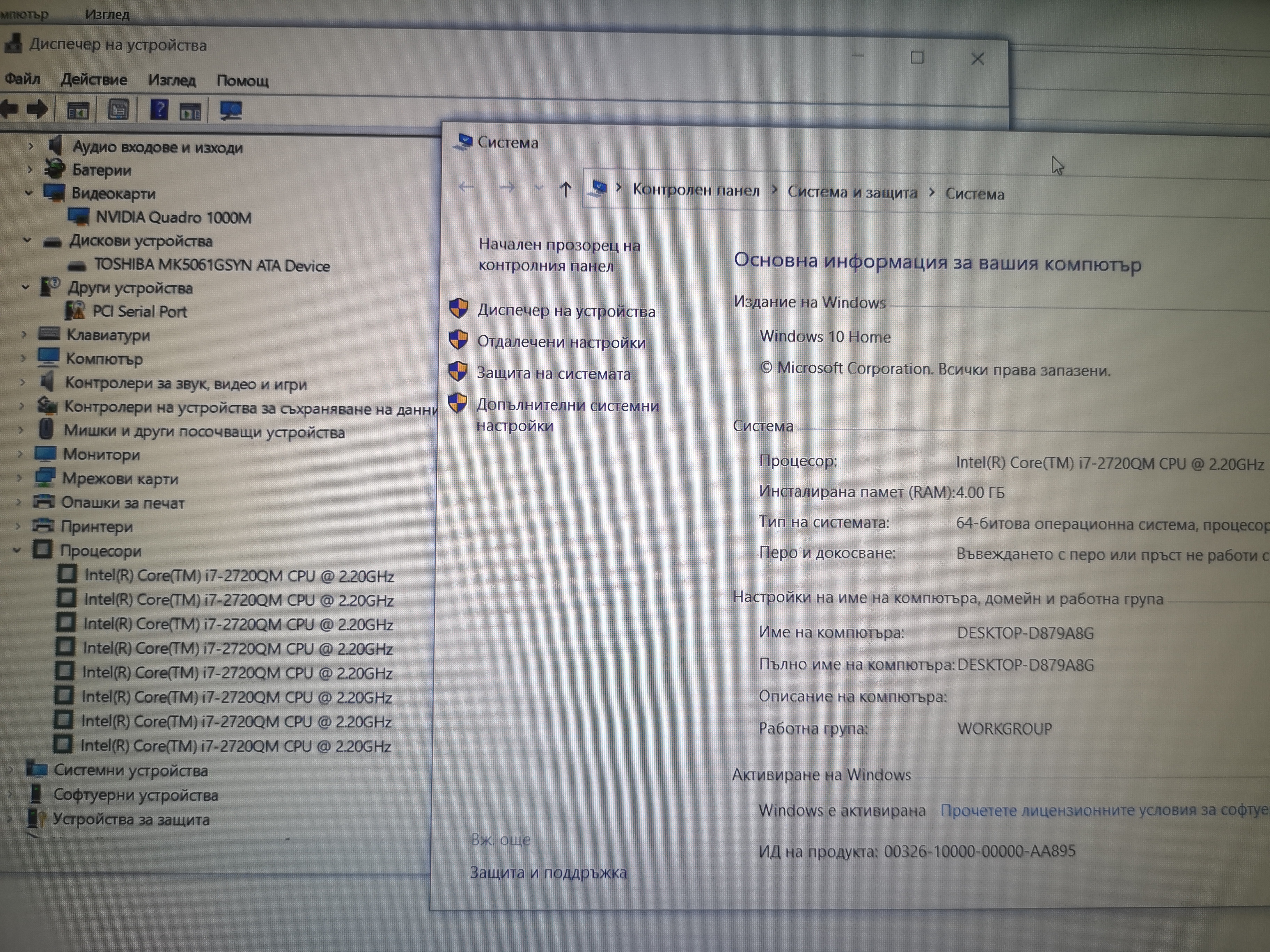Click the action pane toolbar icon right of Help
Viewport: 1270px width, 952px height.
point(190,111)
